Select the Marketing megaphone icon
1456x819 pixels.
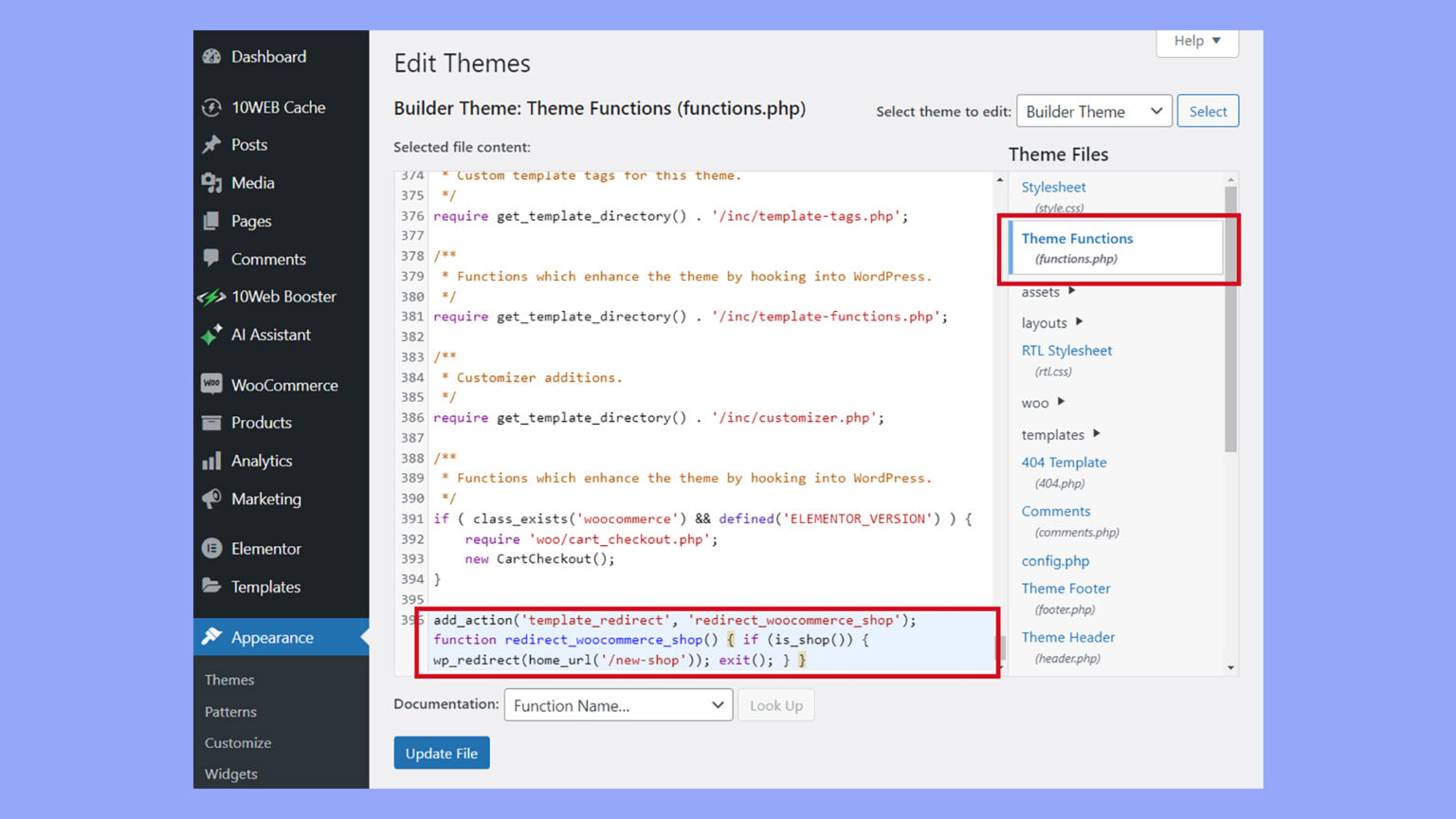click(x=210, y=499)
